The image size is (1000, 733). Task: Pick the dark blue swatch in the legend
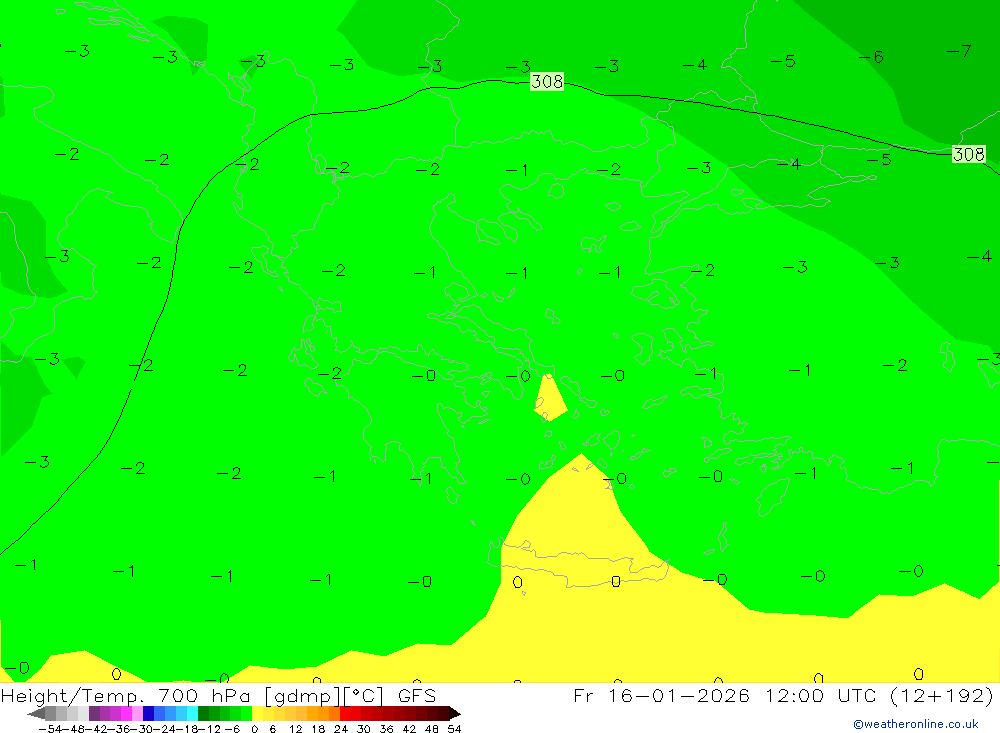(148, 714)
